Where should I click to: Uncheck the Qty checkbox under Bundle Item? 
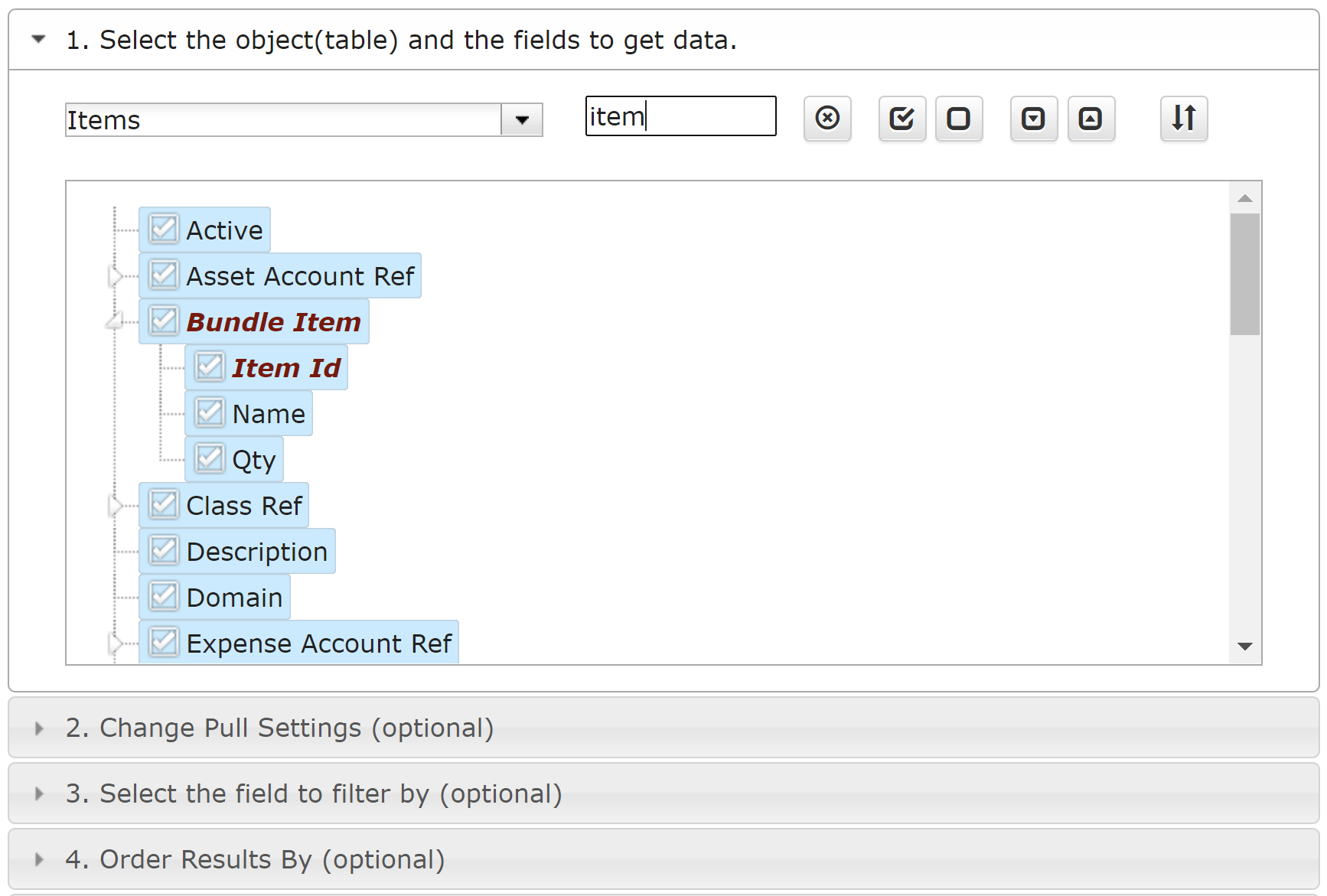pyautogui.click(x=210, y=459)
